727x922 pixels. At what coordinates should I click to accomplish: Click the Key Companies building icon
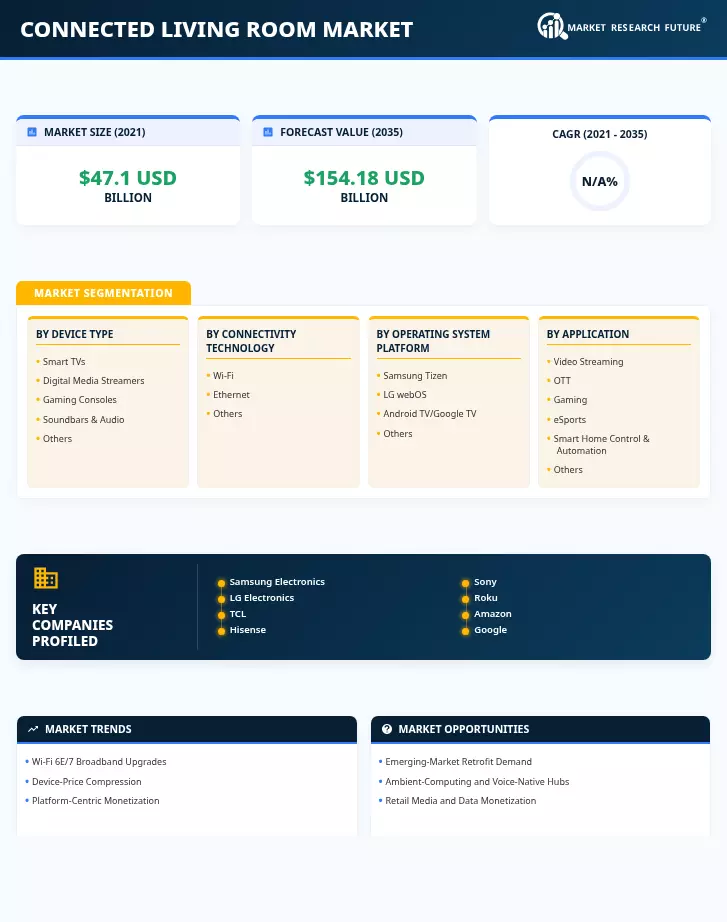(45, 578)
